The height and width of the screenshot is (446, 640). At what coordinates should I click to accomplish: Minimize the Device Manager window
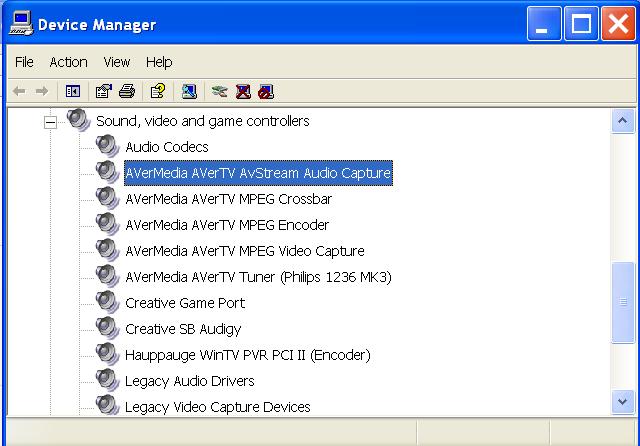[544, 24]
